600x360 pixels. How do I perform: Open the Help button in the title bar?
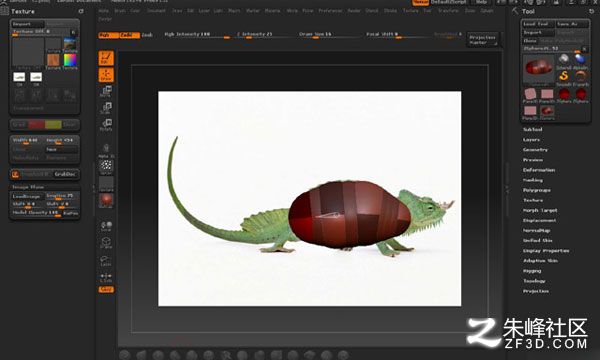(481, 2)
